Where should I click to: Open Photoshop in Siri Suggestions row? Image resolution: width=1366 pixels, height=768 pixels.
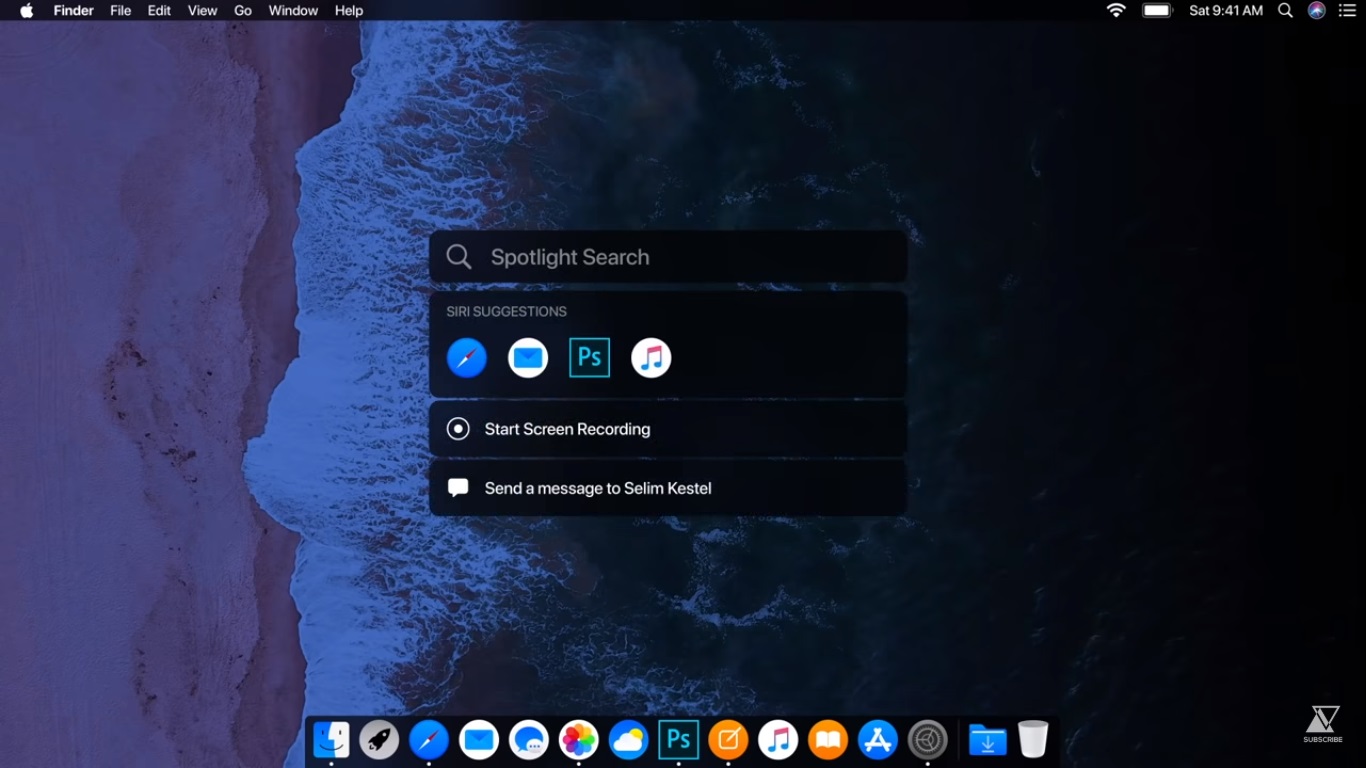[x=589, y=358]
